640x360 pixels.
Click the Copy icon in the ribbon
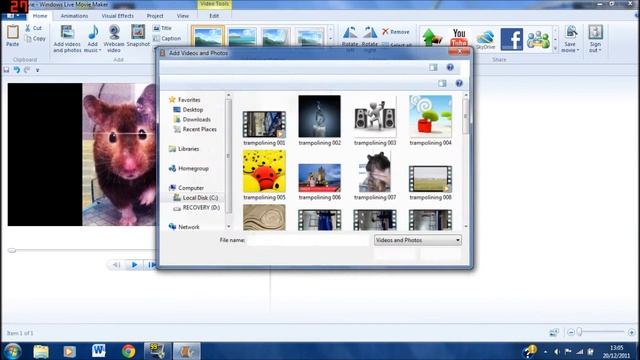coord(28,39)
